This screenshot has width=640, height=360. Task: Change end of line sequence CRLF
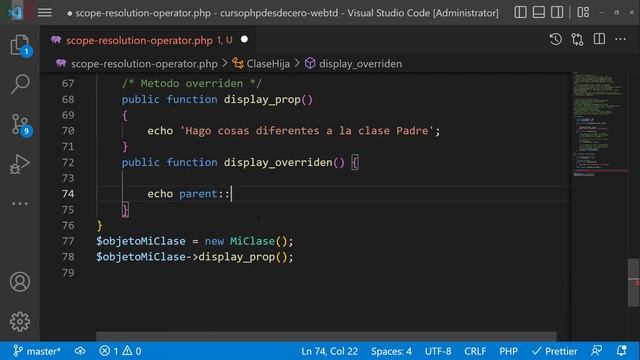pyautogui.click(x=475, y=351)
